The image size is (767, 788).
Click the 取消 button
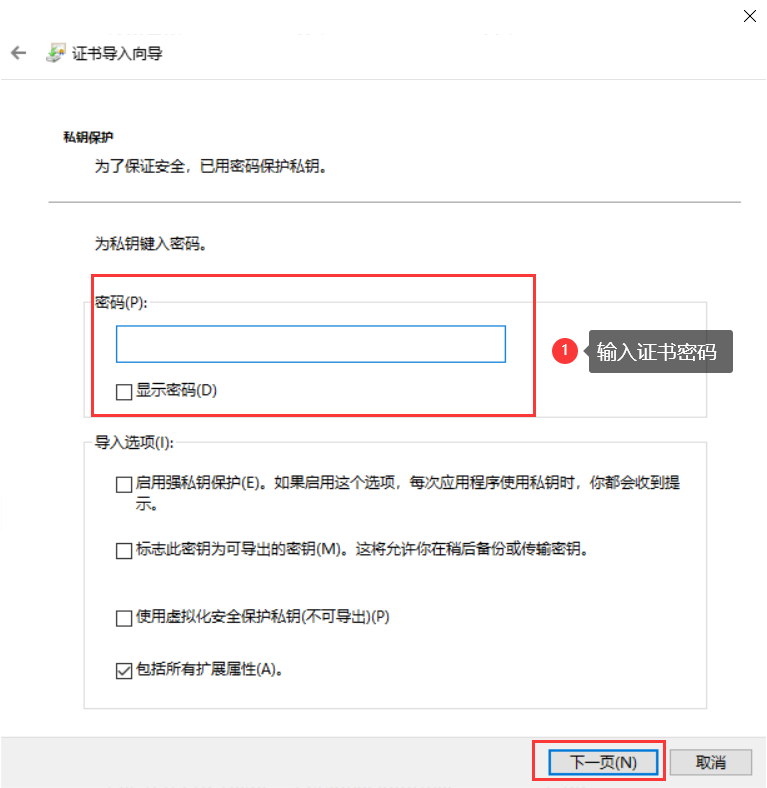click(711, 762)
